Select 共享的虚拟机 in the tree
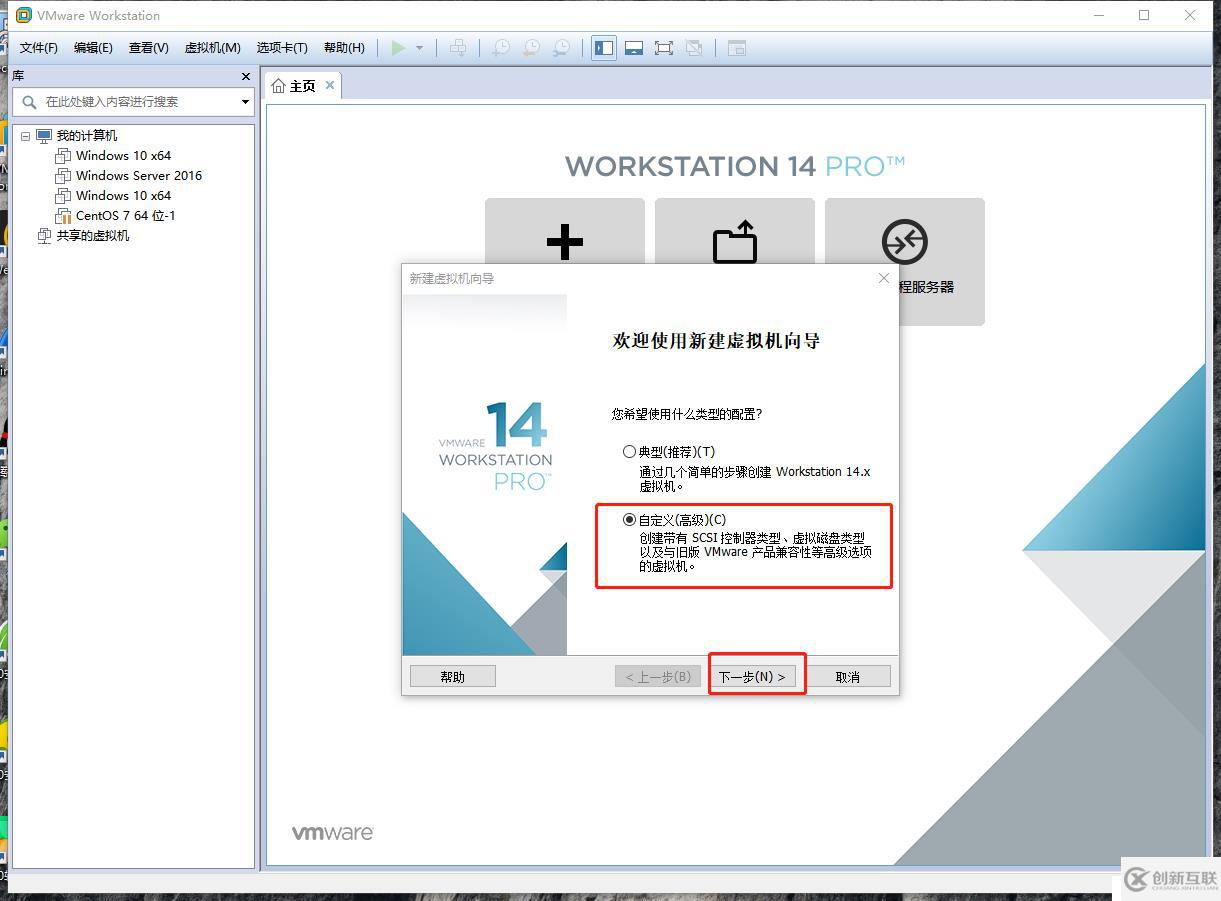Image resolution: width=1221 pixels, height=901 pixels. pyautogui.click(x=93, y=236)
